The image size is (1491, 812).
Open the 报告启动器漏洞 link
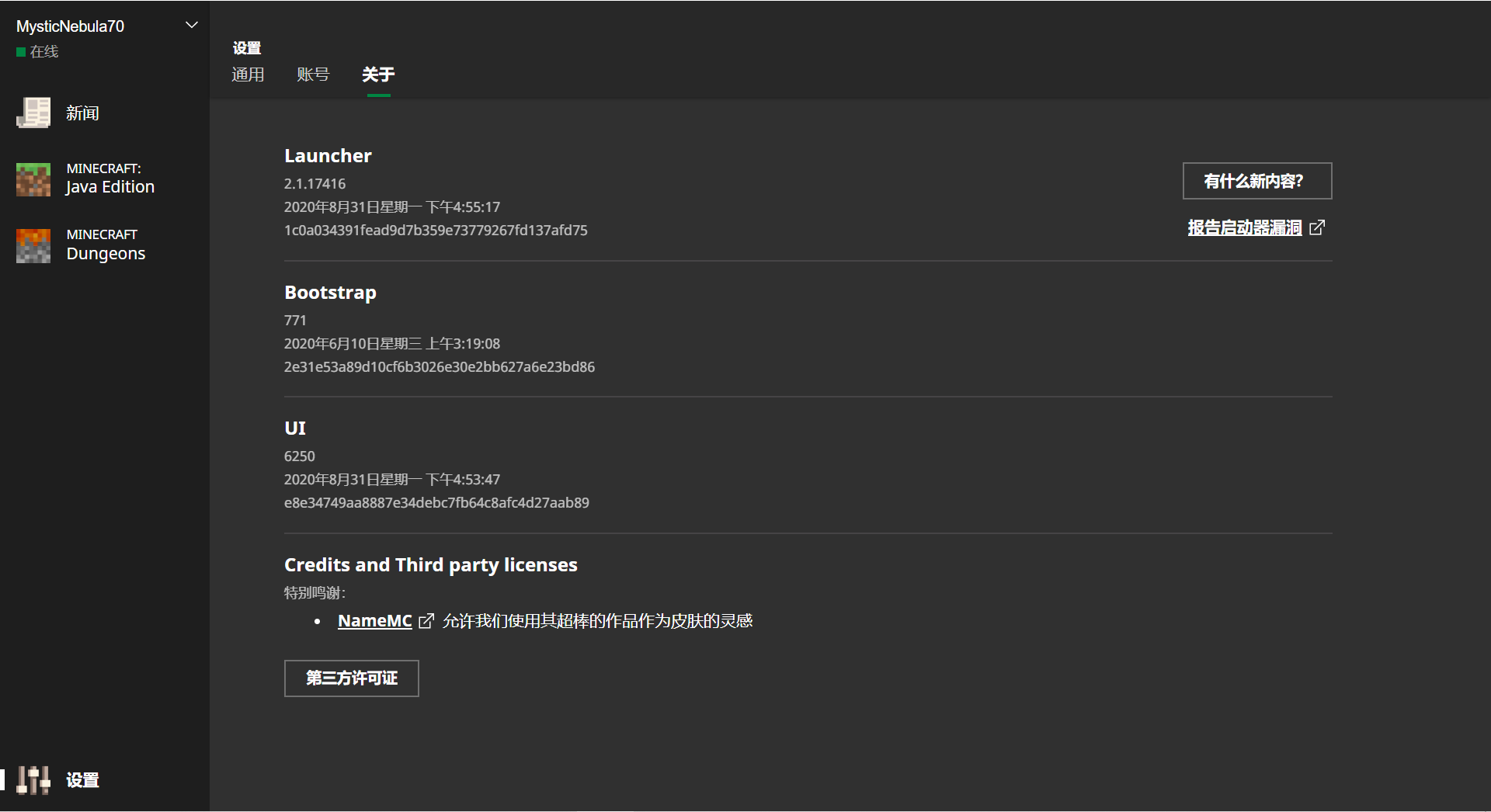1244,227
